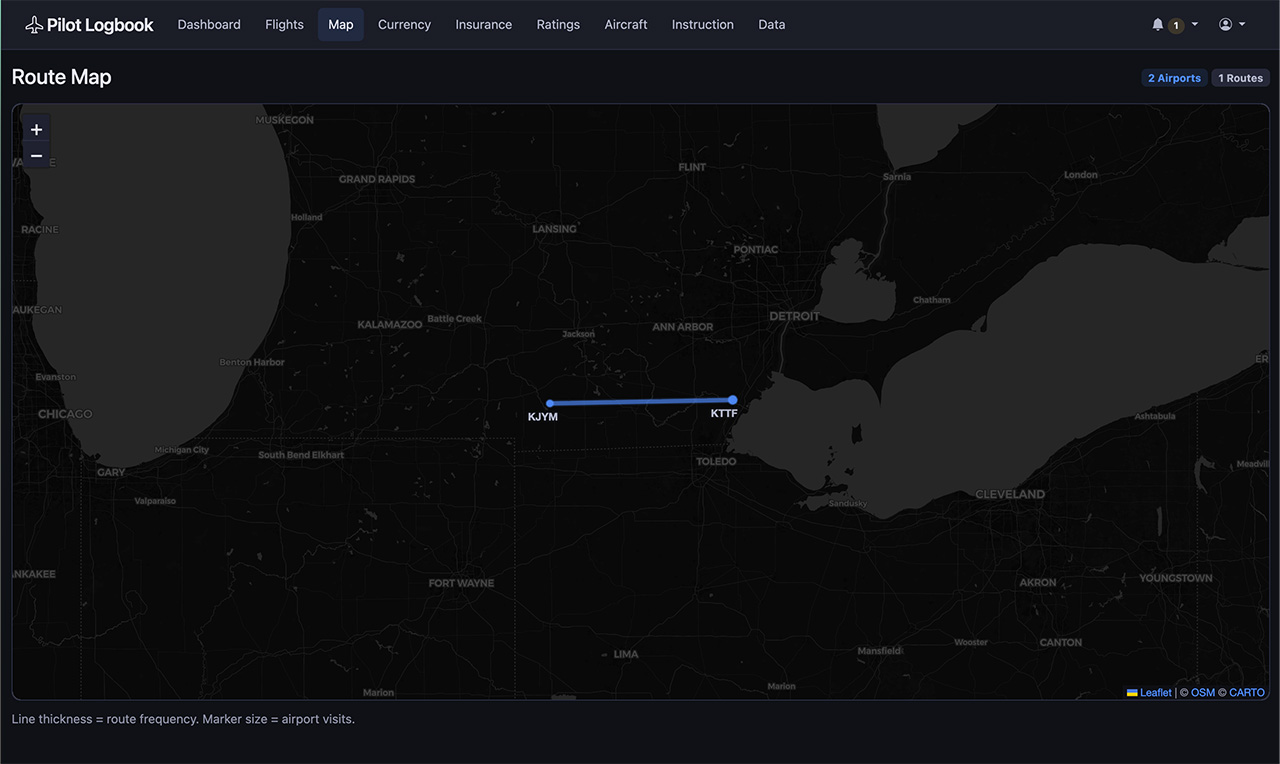The width and height of the screenshot is (1280, 764).
Task: Open the Flights page
Action: pyautogui.click(x=284, y=25)
